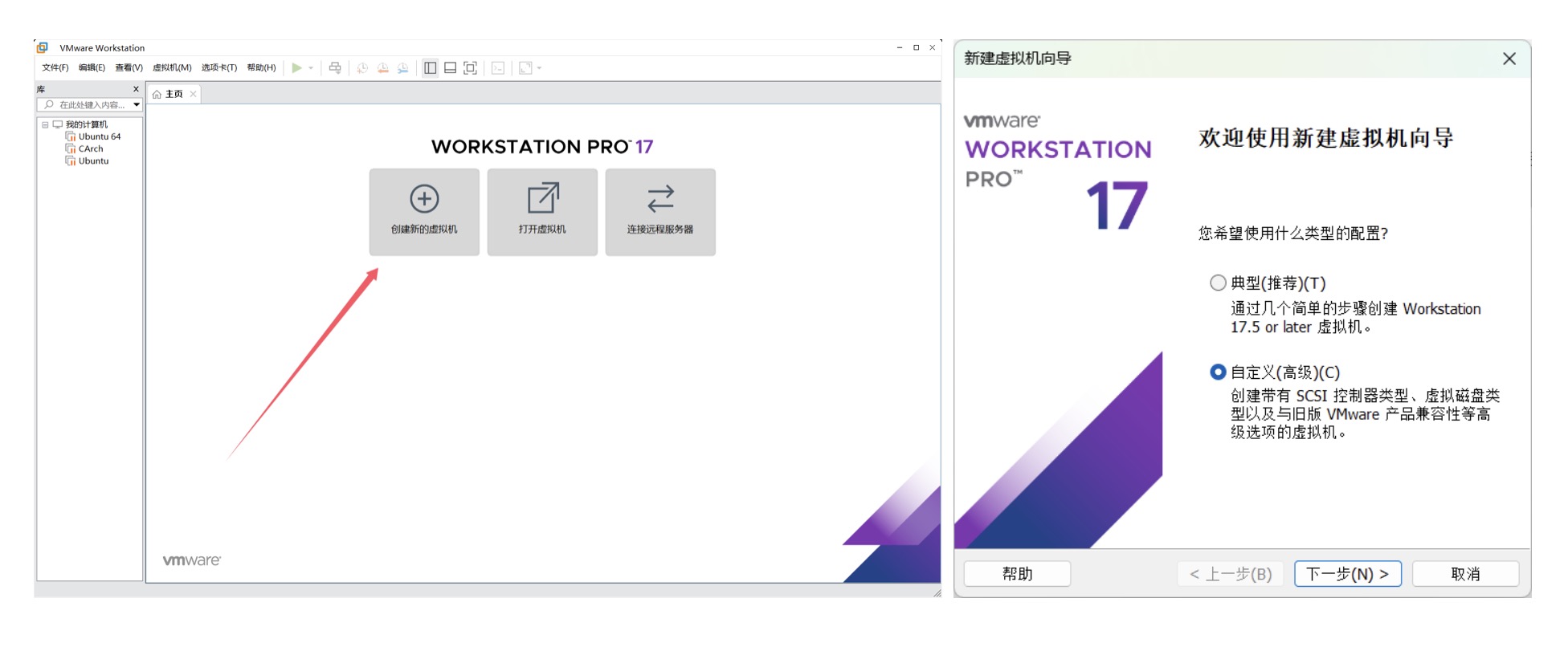Click the take snapshot clock icon
The height and width of the screenshot is (655, 1568).
pyautogui.click(x=362, y=68)
